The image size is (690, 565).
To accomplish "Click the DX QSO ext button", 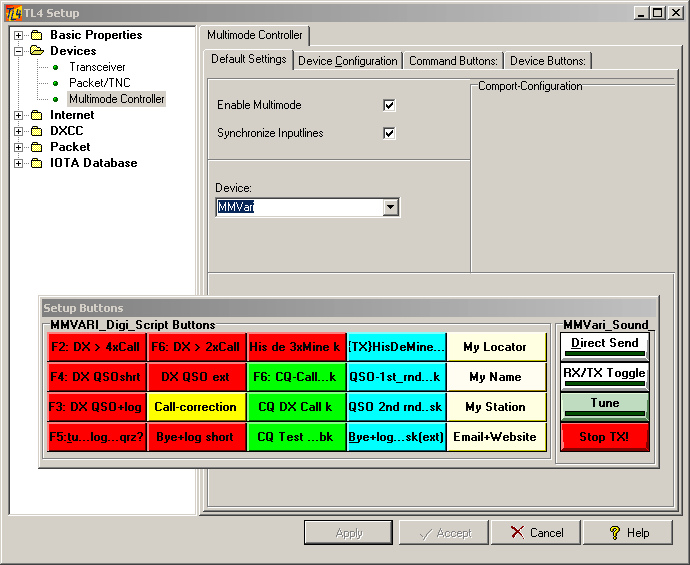I will (196, 377).
